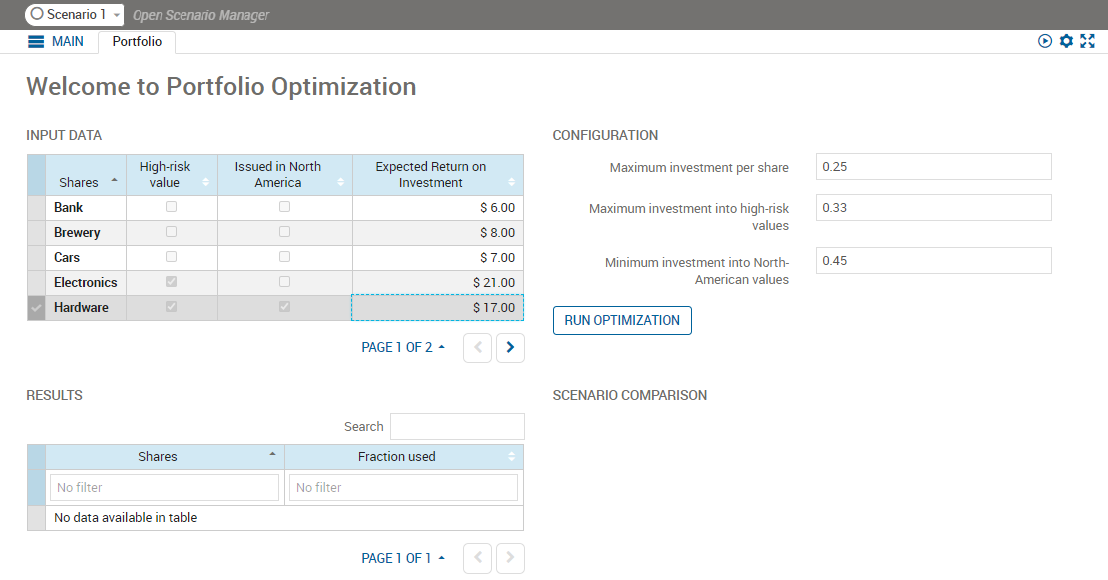Click the Results Search input box
Screen dimensions: 1108x580
pos(457,426)
